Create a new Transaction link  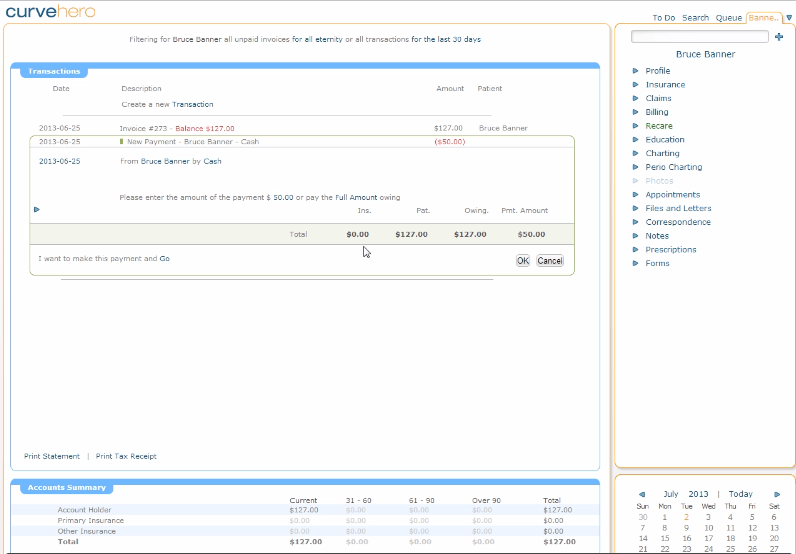click(x=192, y=104)
